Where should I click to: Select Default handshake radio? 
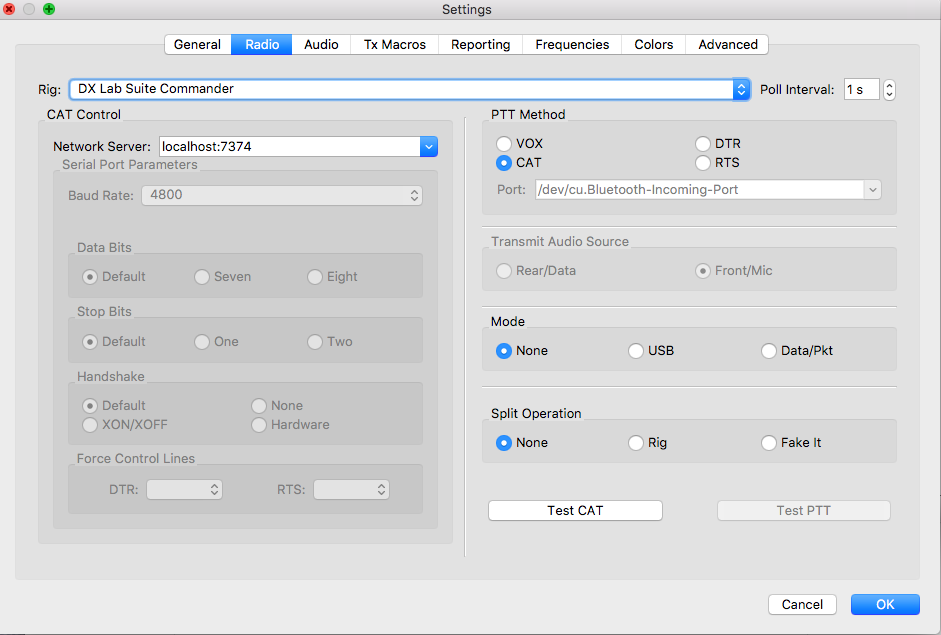114,406
